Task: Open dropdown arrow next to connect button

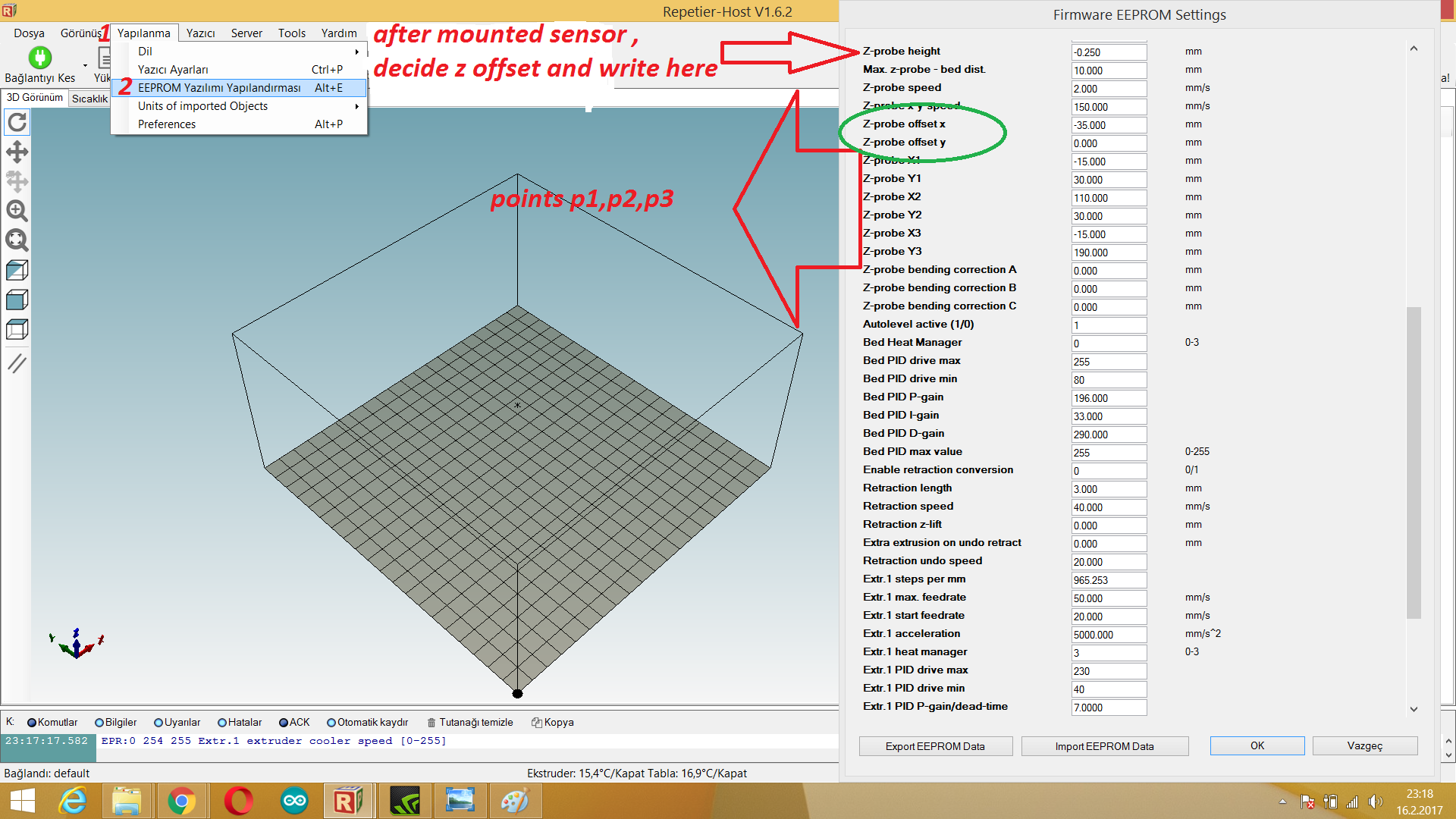Action: tap(85, 65)
